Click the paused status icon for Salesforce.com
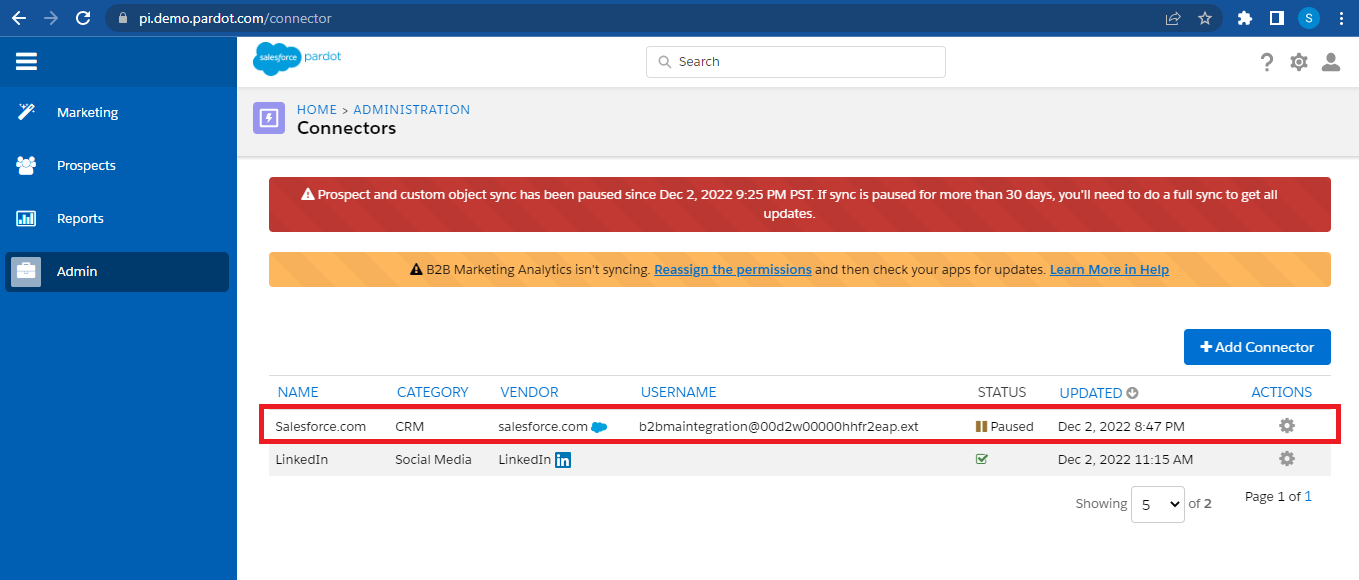The width and height of the screenshot is (1359, 580). pyautogui.click(x=981, y=426)
